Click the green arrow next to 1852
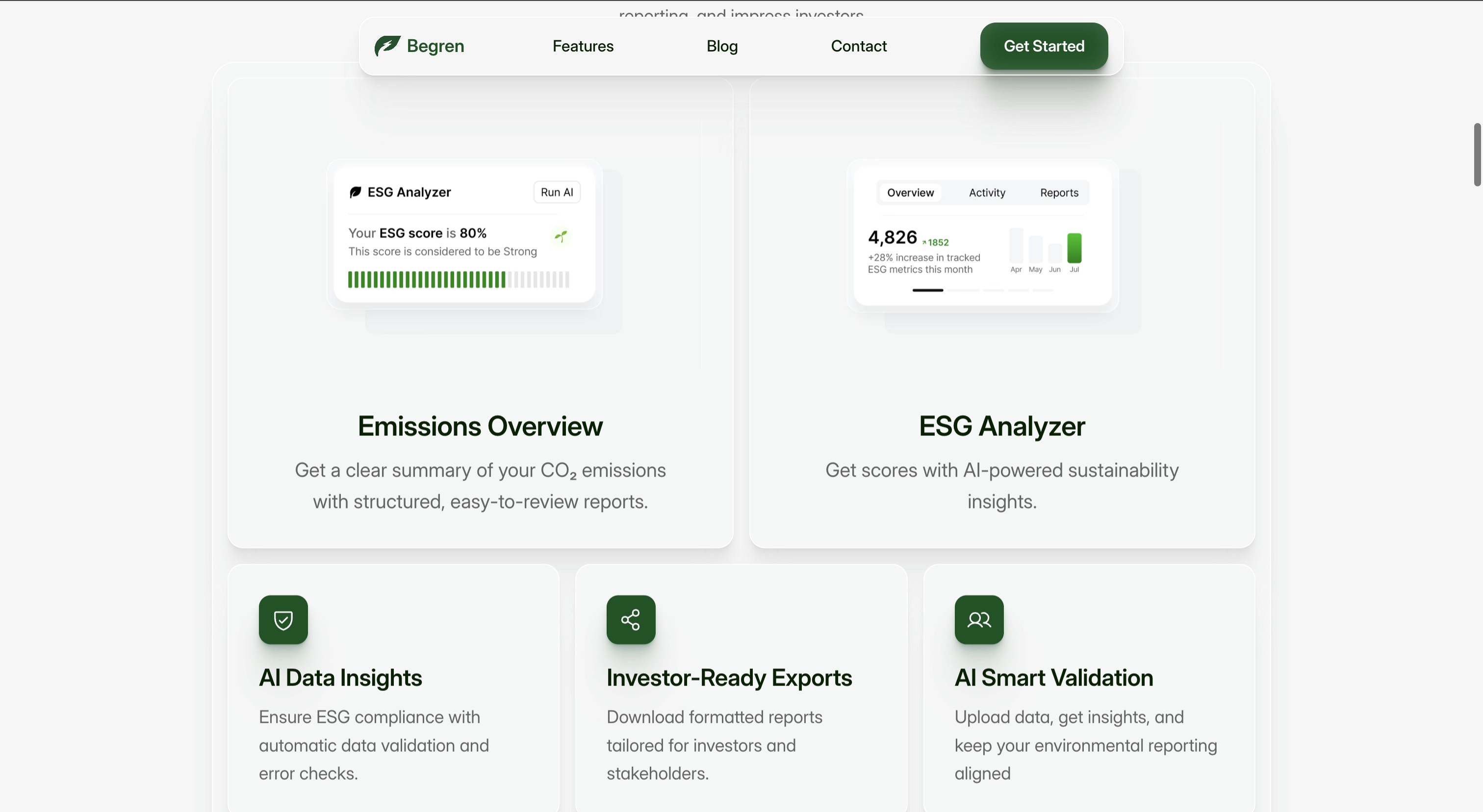Screen dimensions: 1483x812 [924, 243]
